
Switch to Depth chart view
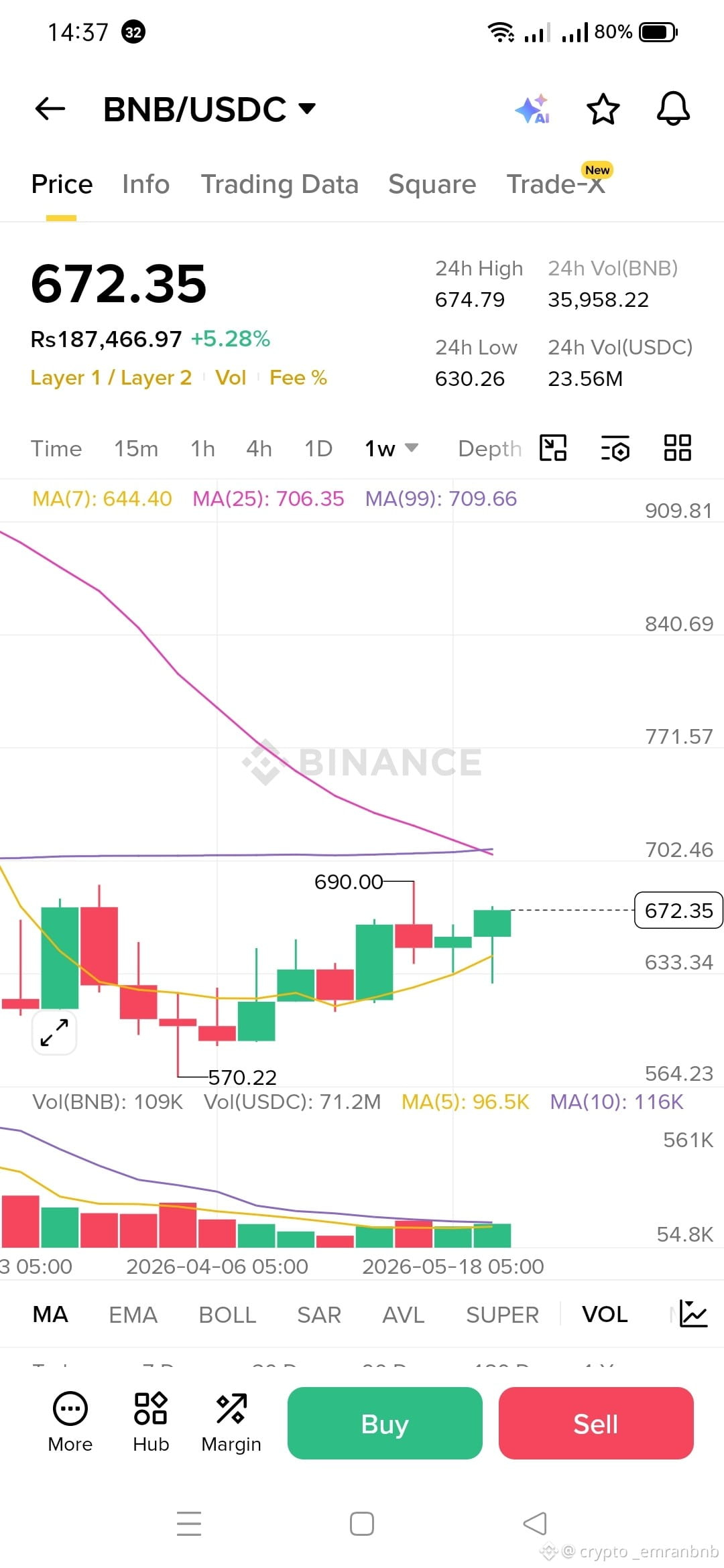pos(489,448)
